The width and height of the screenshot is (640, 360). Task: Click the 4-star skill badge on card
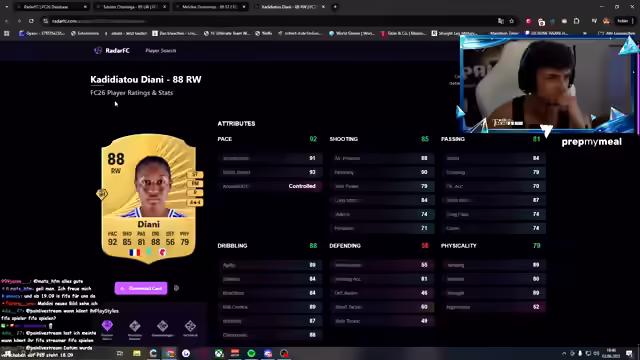195,202
